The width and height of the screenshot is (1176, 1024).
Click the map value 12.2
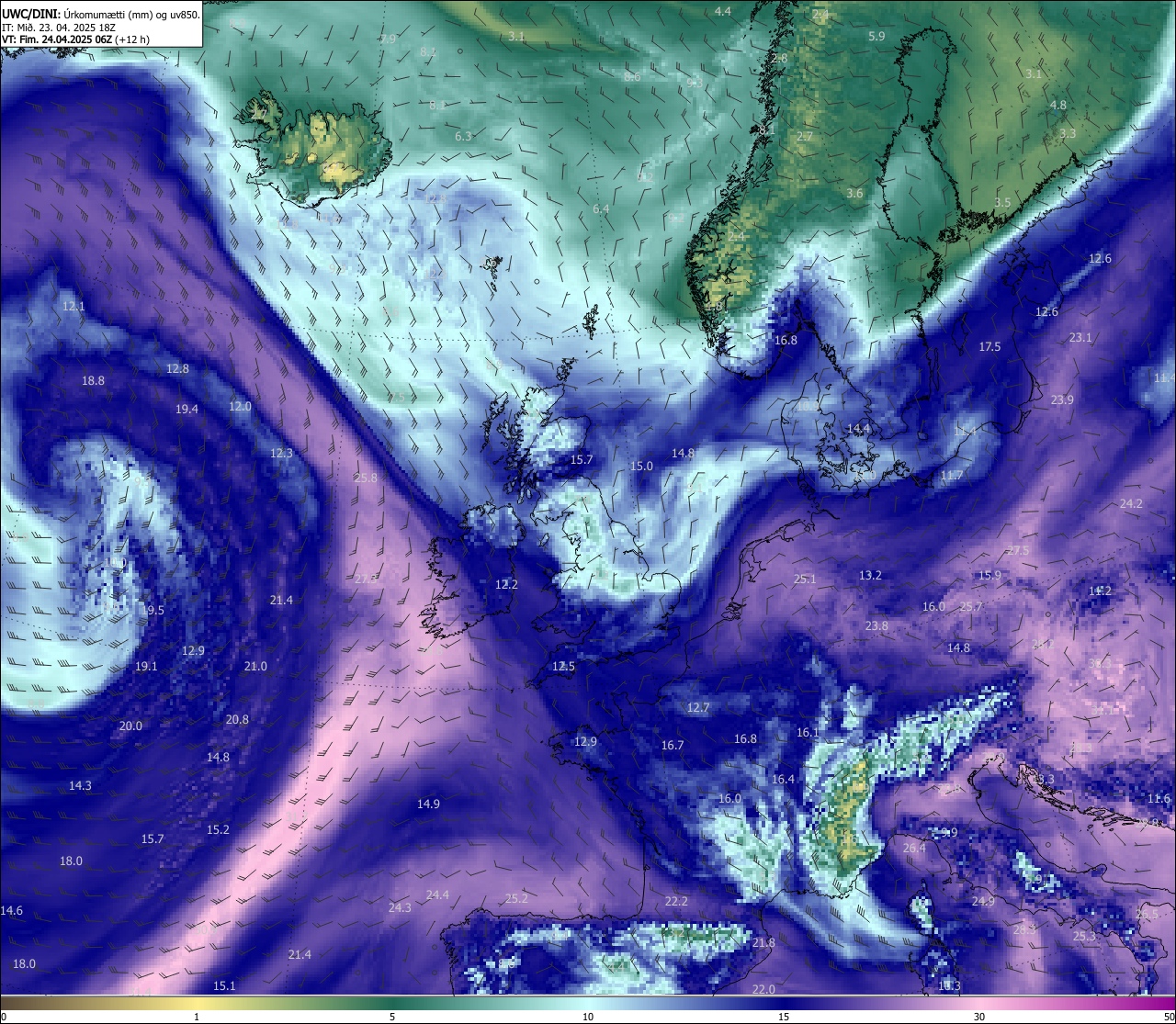[506, 584]
